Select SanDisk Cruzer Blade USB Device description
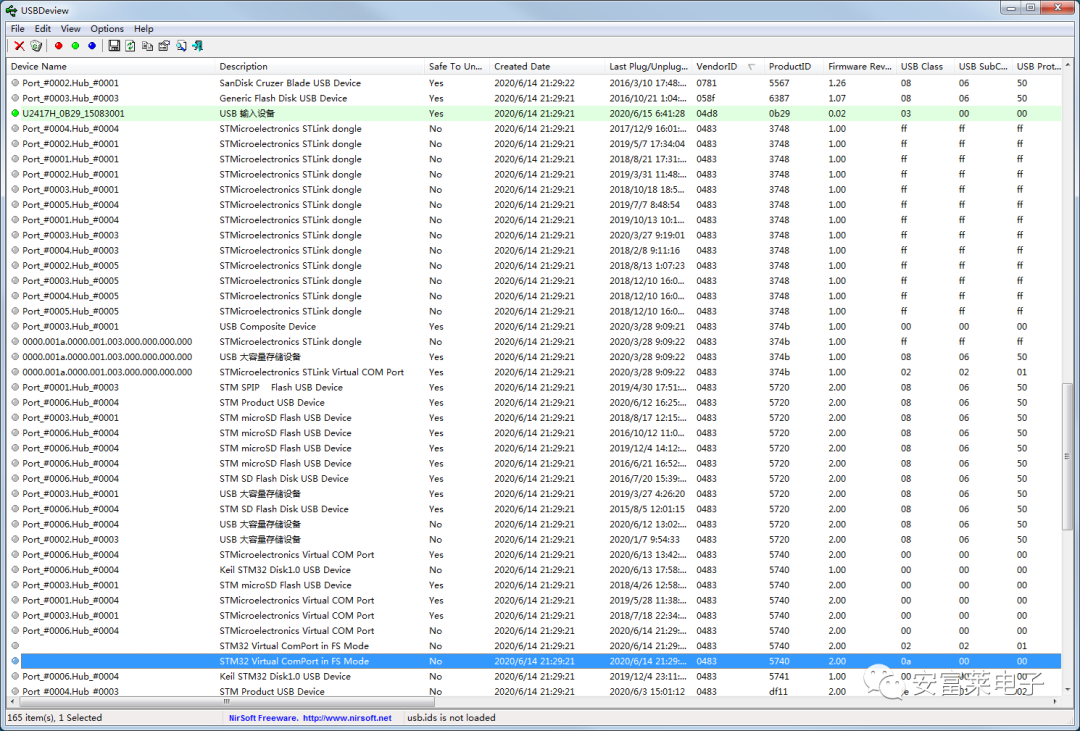This screenshot has width=1080, height=731. pos(290,83)
